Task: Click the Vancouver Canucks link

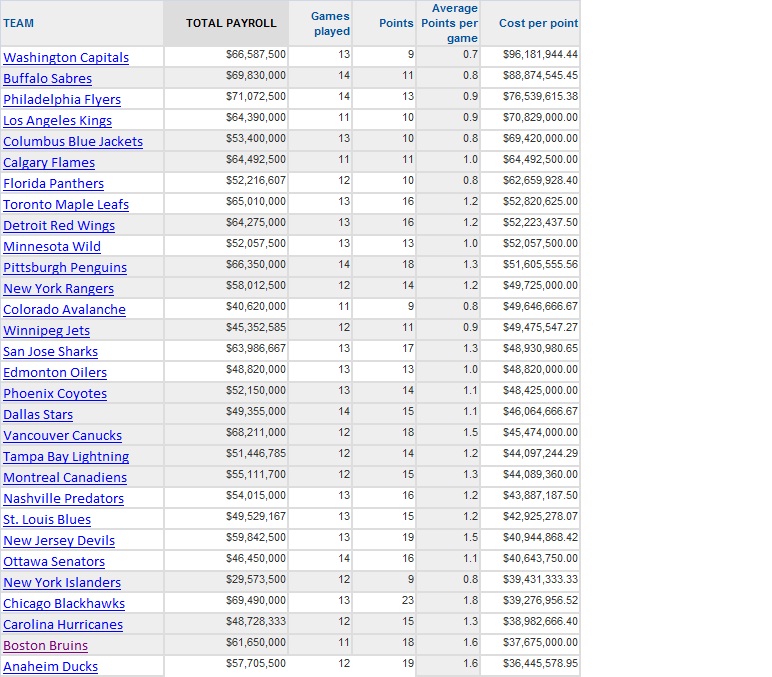Action: [x=63, y=436]
